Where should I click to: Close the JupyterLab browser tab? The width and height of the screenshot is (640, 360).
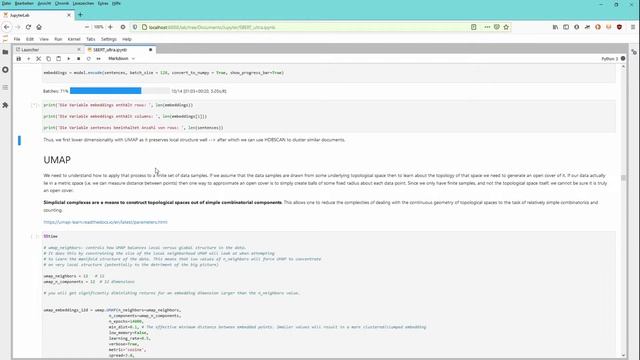69,15
